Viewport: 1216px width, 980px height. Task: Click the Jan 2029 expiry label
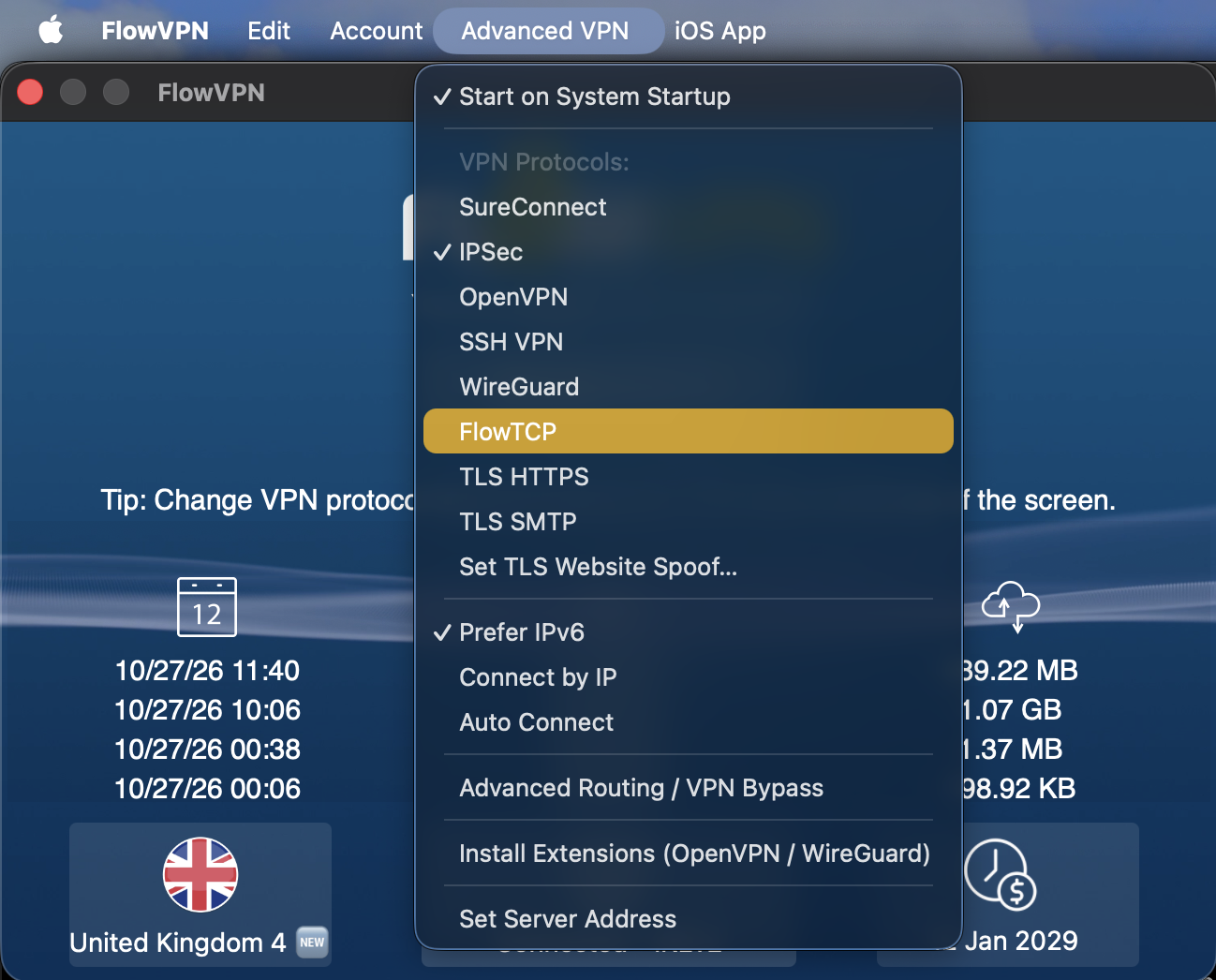coord(1020,941)
